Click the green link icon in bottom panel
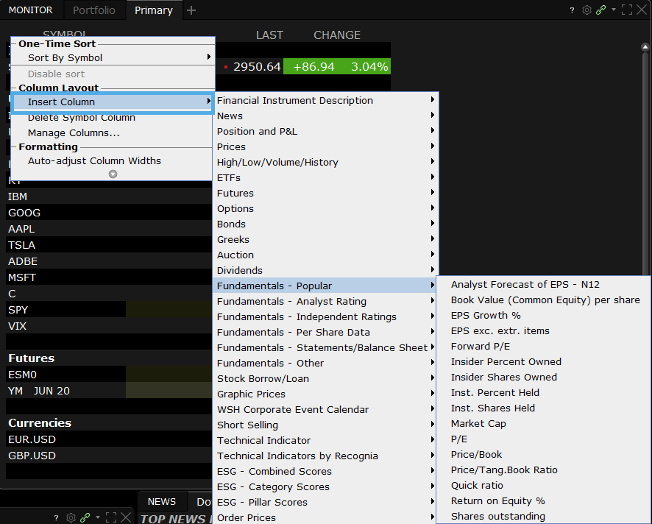652x524 pixels. click(85, 517)
